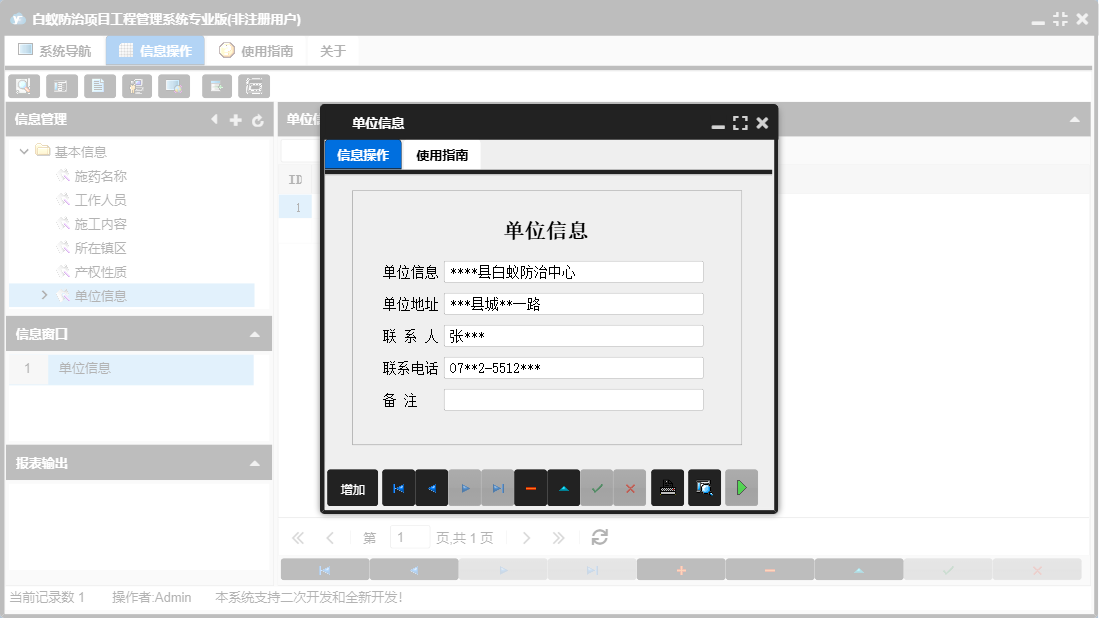This screenshot has height=618, width=1099.
Task: Collapse the 基本信息 folder
Action: [x=23, y=151]
